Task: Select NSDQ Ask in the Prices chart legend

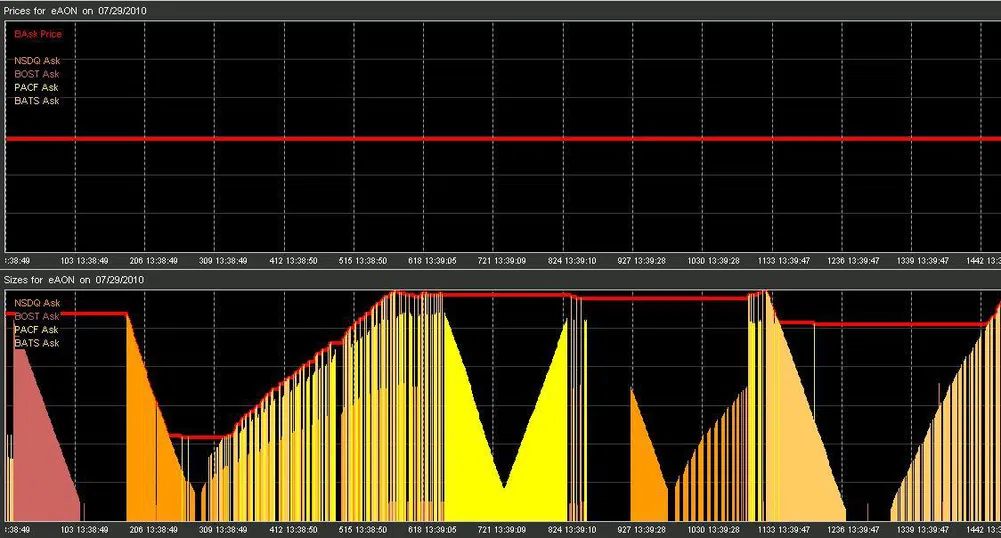Action: [36, 60]
